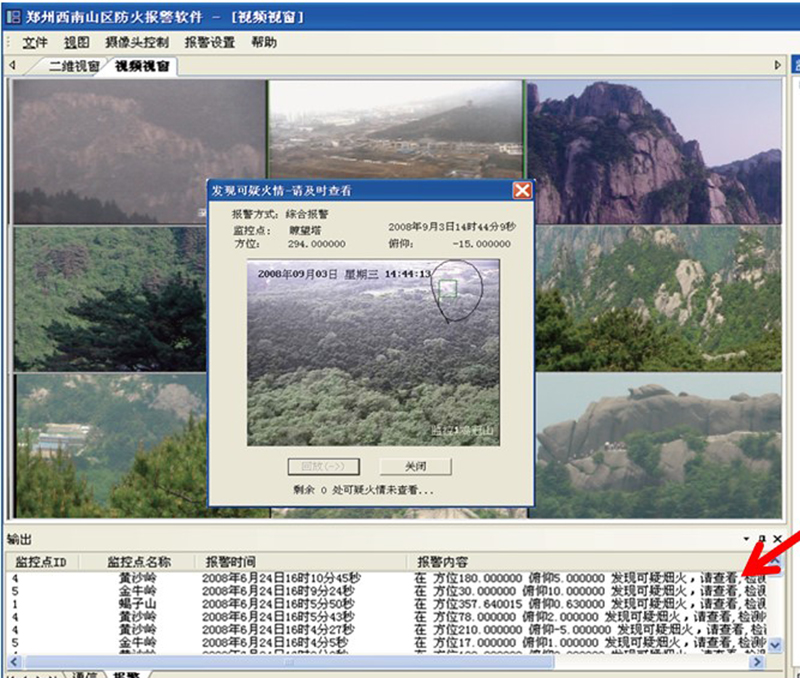Screen dimensions: 800x678
Task: Open the 输出 panel options dropdown arrow
Action: [x=747, y=539]
